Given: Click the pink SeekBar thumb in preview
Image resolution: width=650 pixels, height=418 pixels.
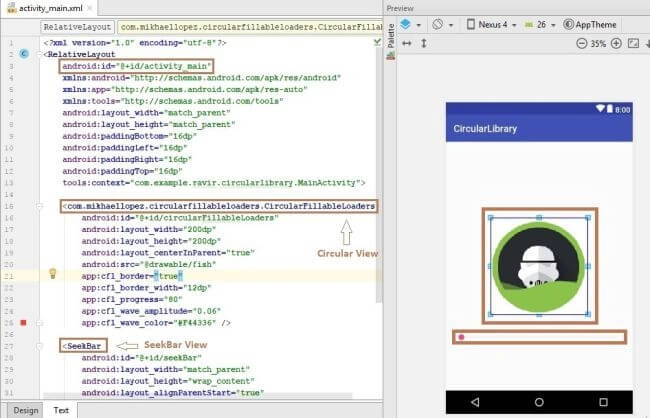Looking at the screenshot, I should [x=461, y=337].
